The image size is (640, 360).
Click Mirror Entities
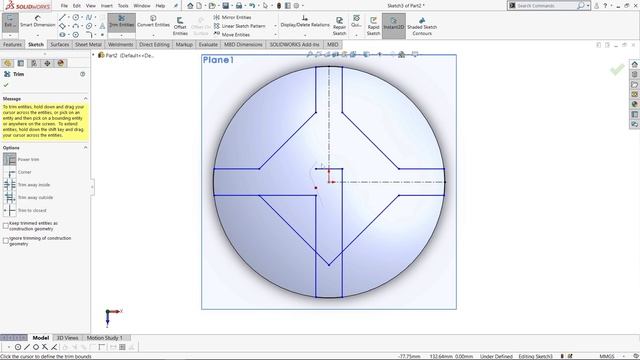point(232,18)
